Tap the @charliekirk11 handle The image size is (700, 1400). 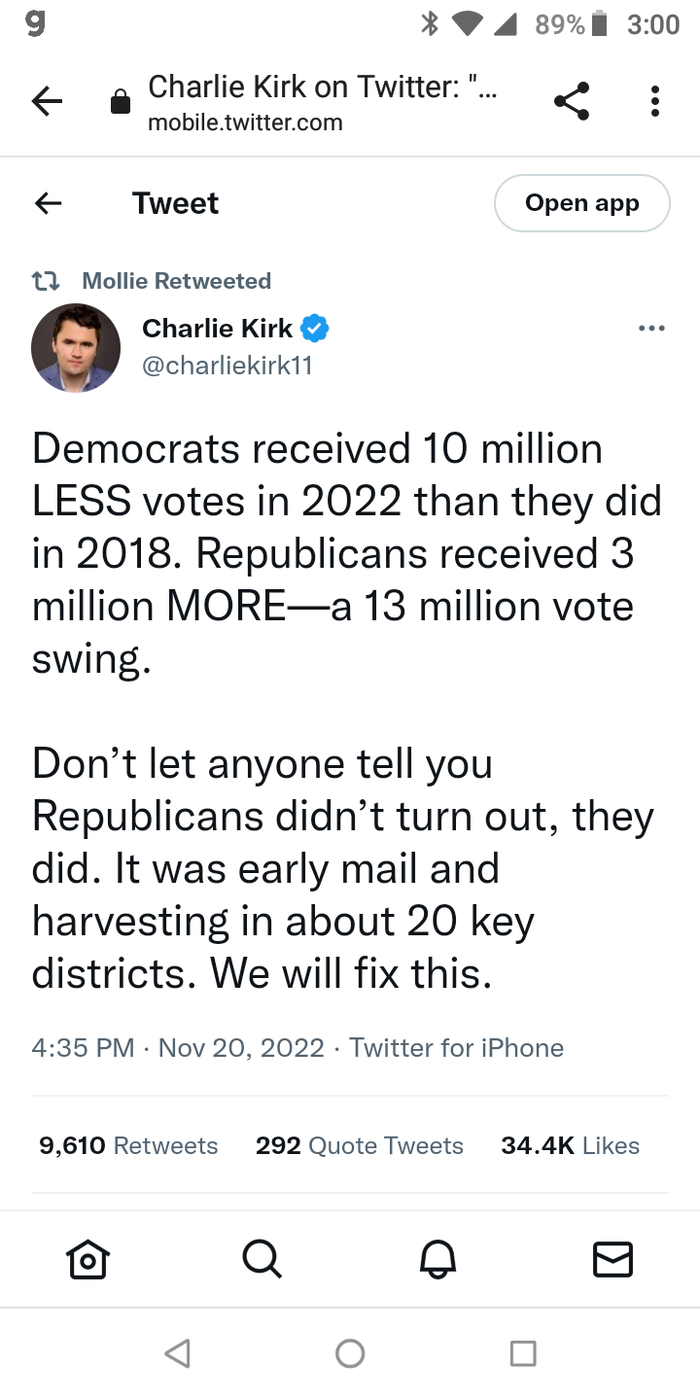coord(228,366)
